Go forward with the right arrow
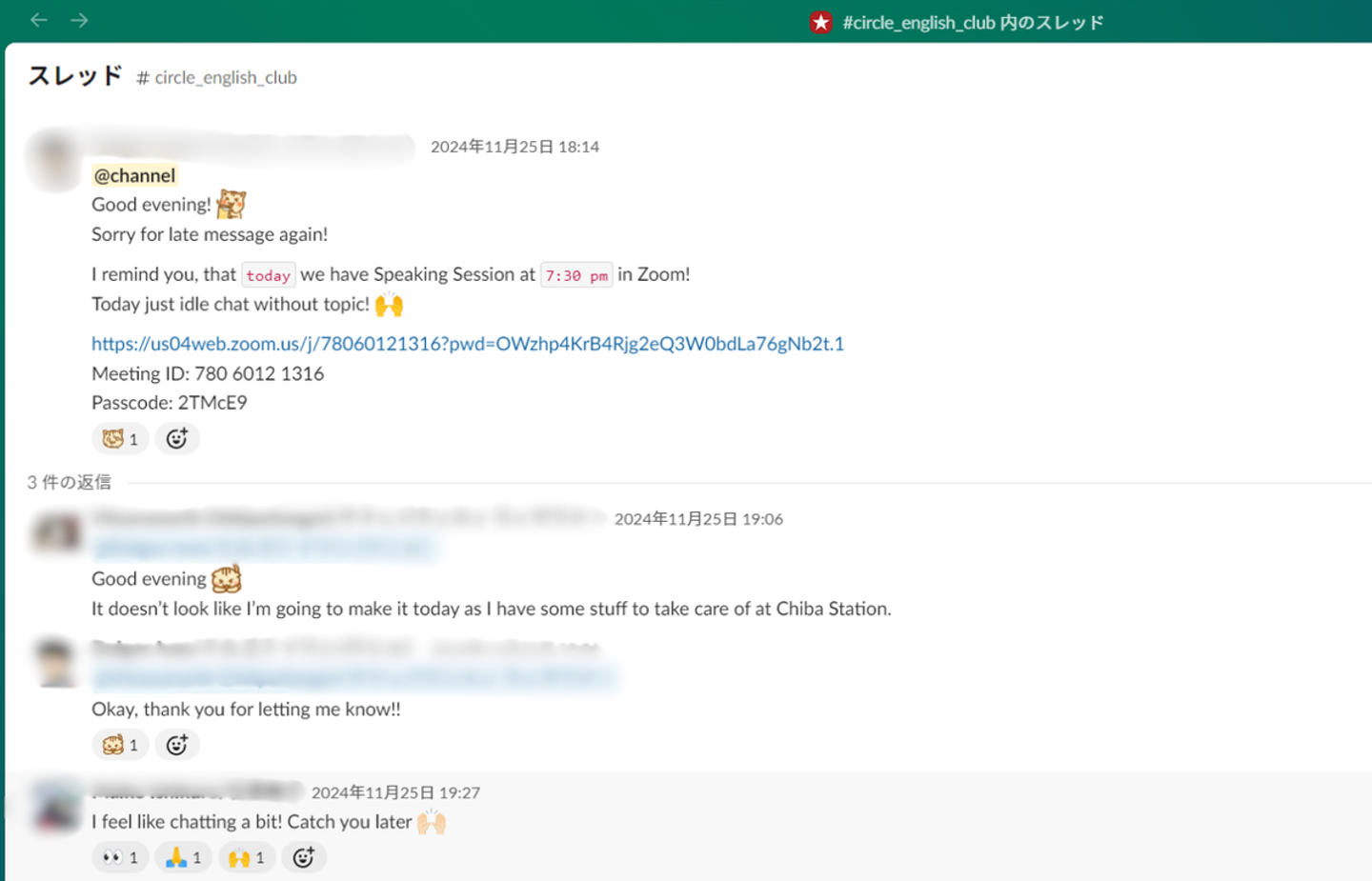 click(79, 20)
